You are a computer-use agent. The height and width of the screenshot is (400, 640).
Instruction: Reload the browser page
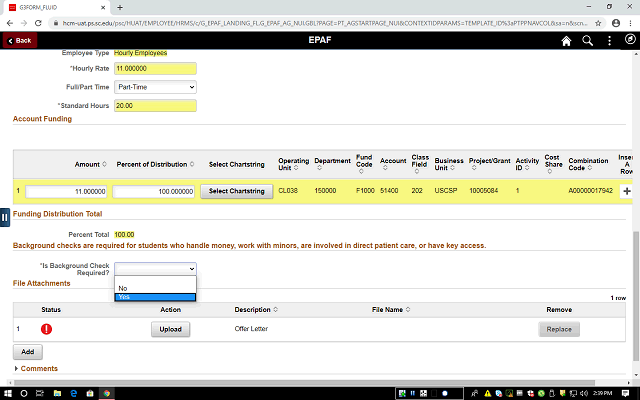point(38,23)
